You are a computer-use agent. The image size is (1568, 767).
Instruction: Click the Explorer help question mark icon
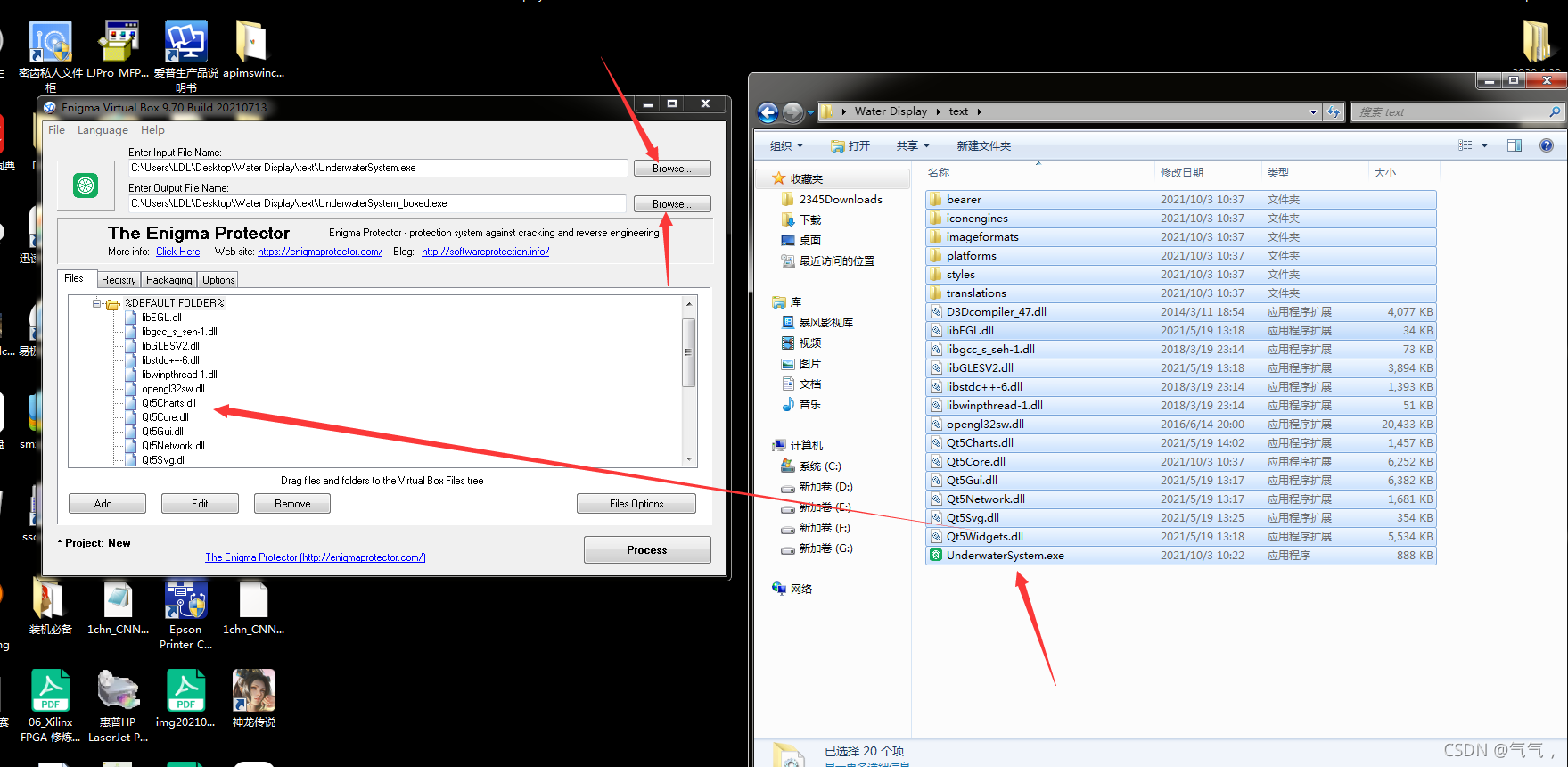1547,145
